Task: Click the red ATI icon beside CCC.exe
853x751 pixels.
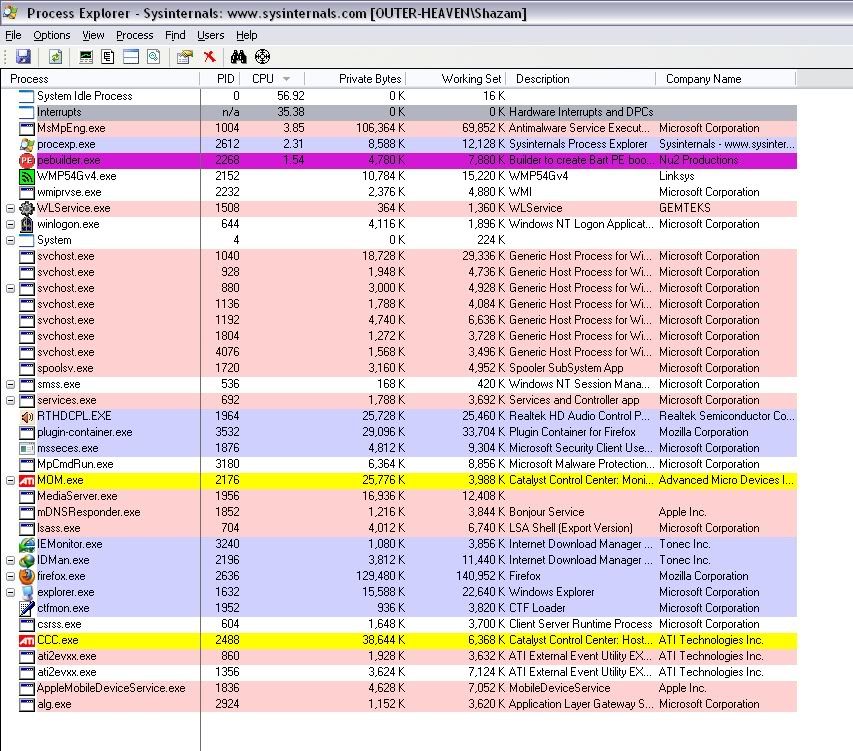Action: coord(27,641)
